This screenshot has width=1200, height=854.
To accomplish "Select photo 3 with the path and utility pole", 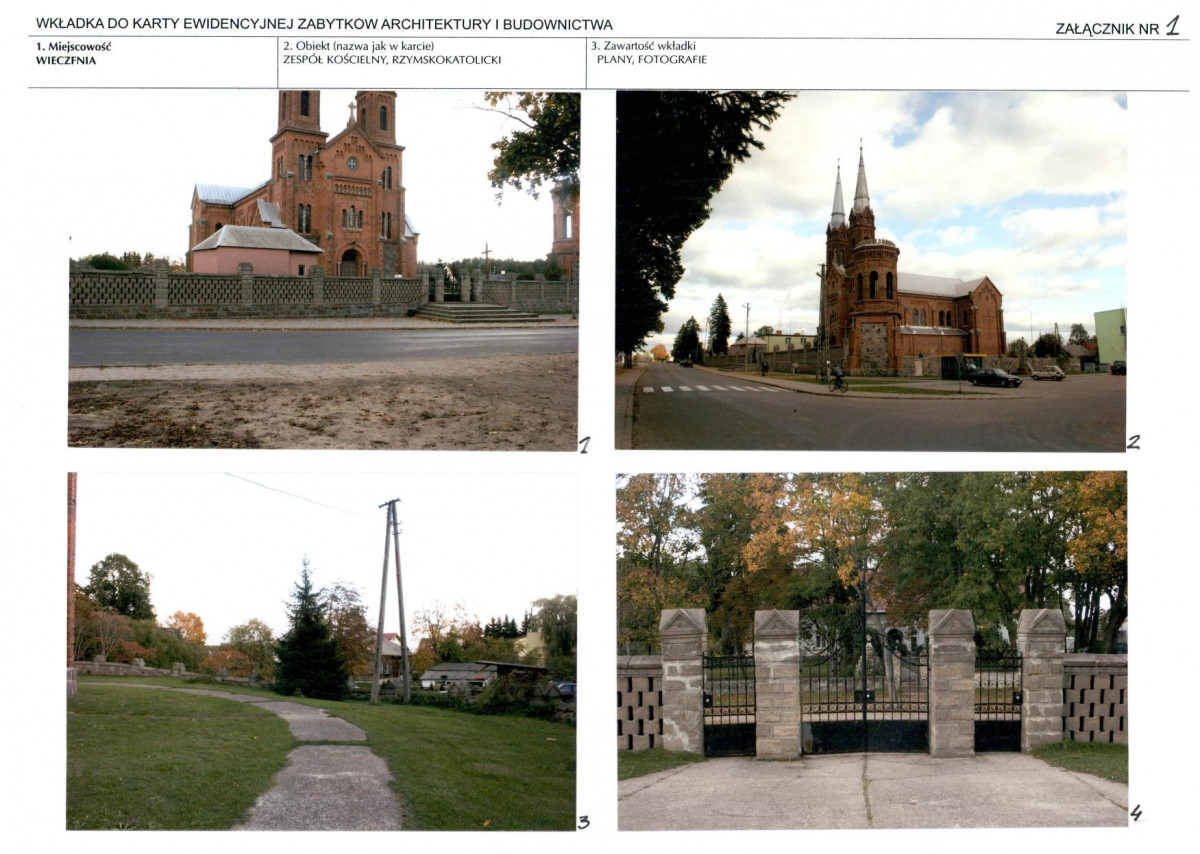I will (x=321, y=651).
